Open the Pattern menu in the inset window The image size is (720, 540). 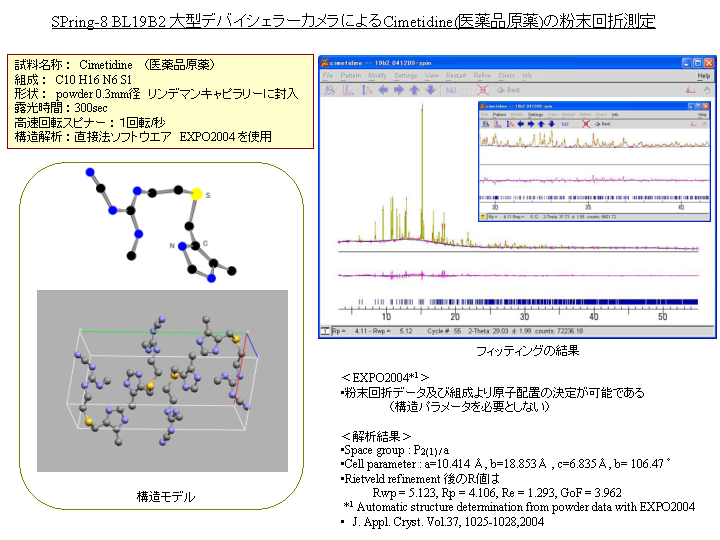coord(499,114)
